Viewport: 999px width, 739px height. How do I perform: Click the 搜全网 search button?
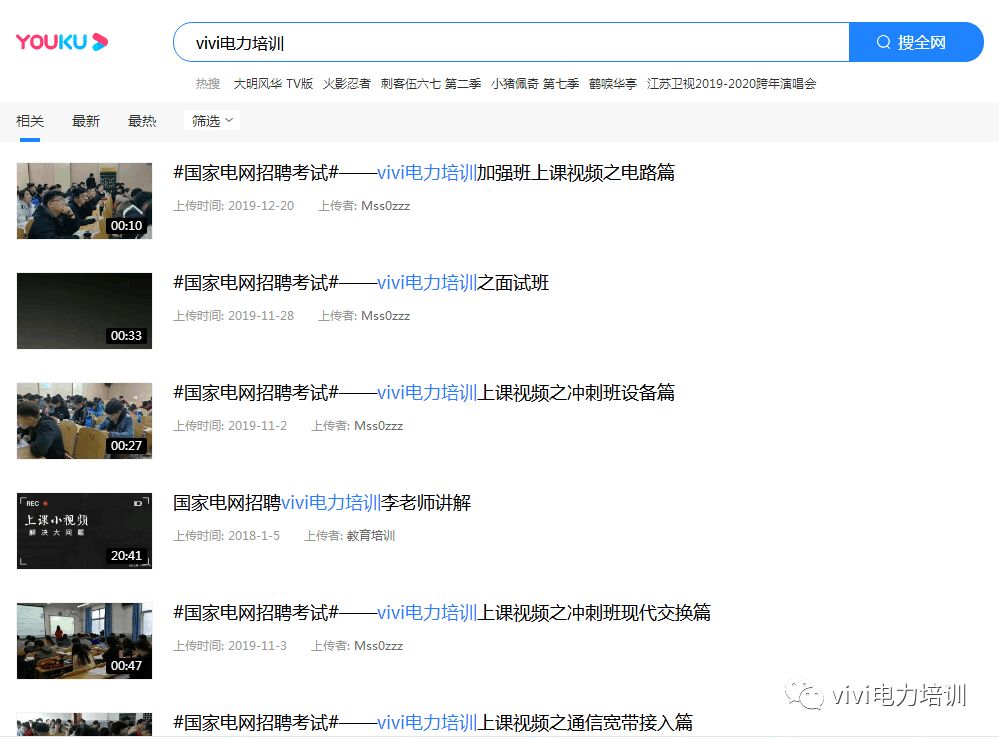pyautogui.click(x=916, y=43)
